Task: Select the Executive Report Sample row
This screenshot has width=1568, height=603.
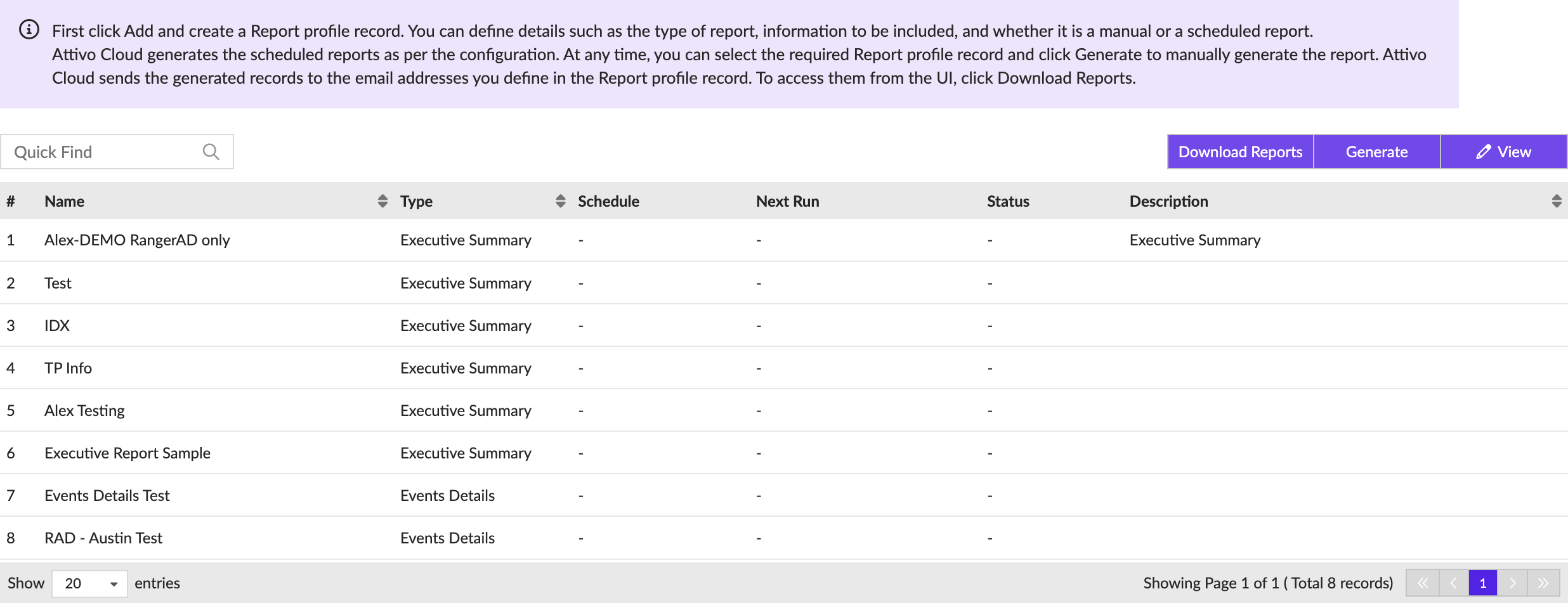Action: (x=127, y=453)
